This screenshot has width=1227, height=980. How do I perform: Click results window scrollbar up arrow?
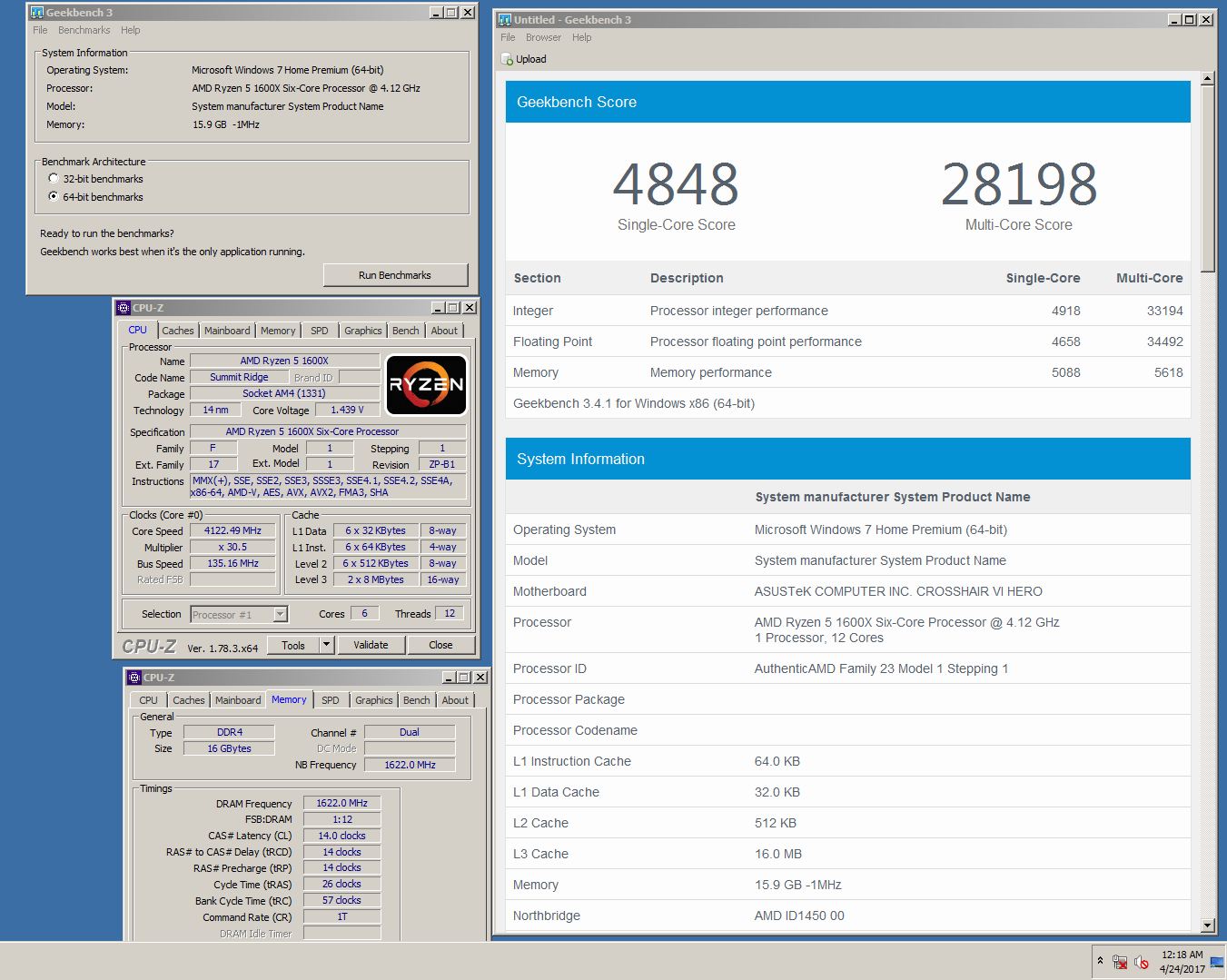pos(1207,79)
